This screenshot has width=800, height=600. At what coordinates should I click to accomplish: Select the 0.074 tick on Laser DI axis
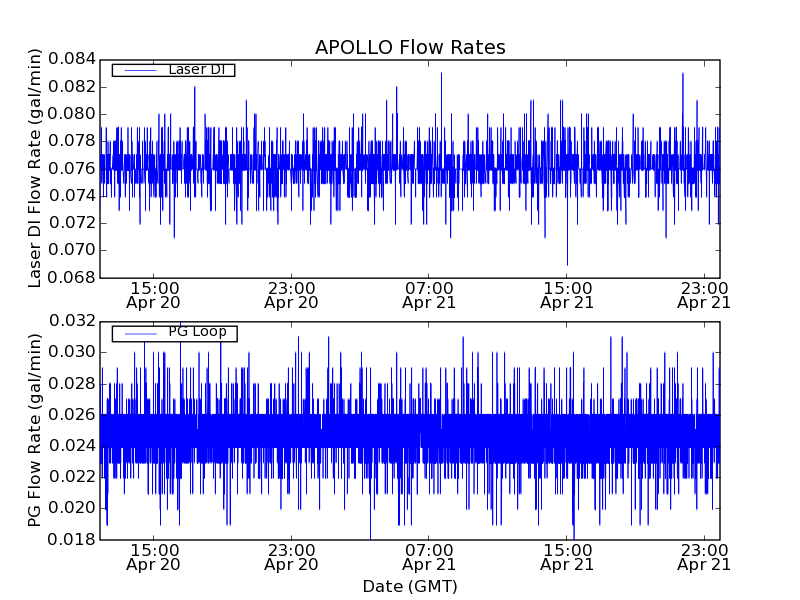[72, 196]
